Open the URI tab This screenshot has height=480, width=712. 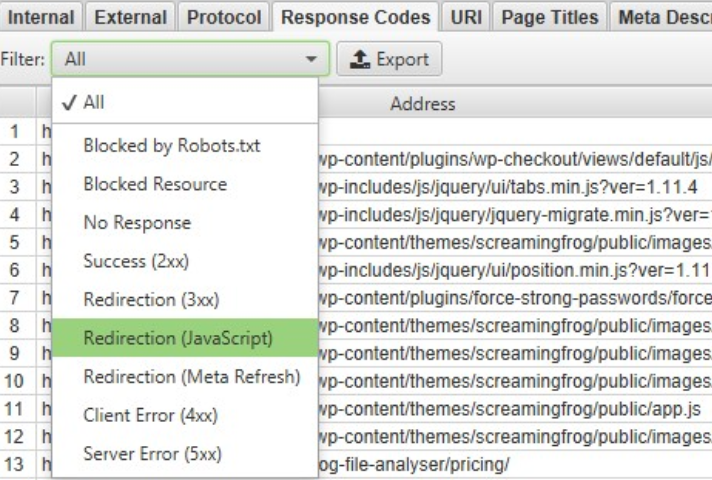point(466,17)
